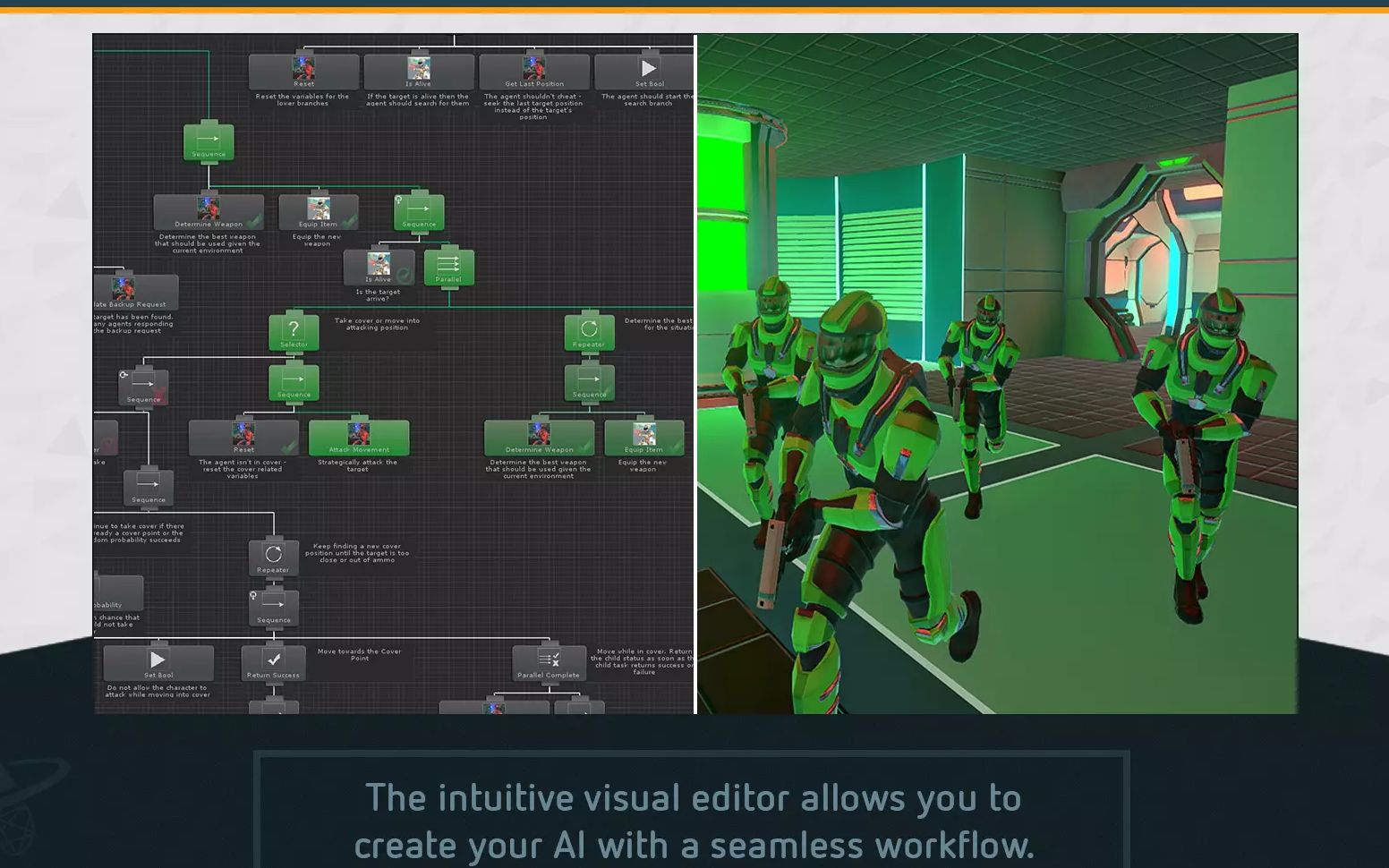Select the Set Bool node left of Return Success
Screen dimensions: 1389x868
(x=158, y=663)
